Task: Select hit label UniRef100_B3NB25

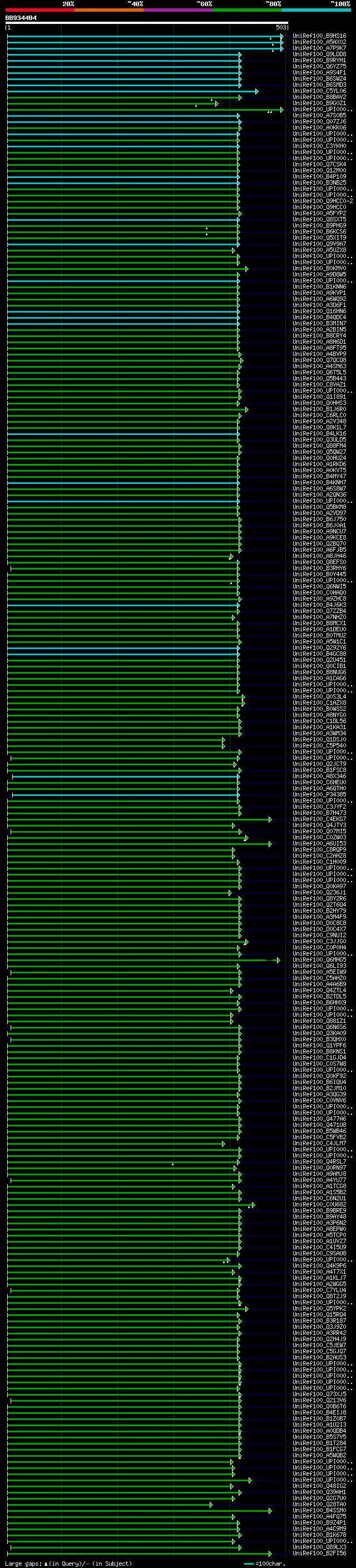Action: [x=319, y=183]
